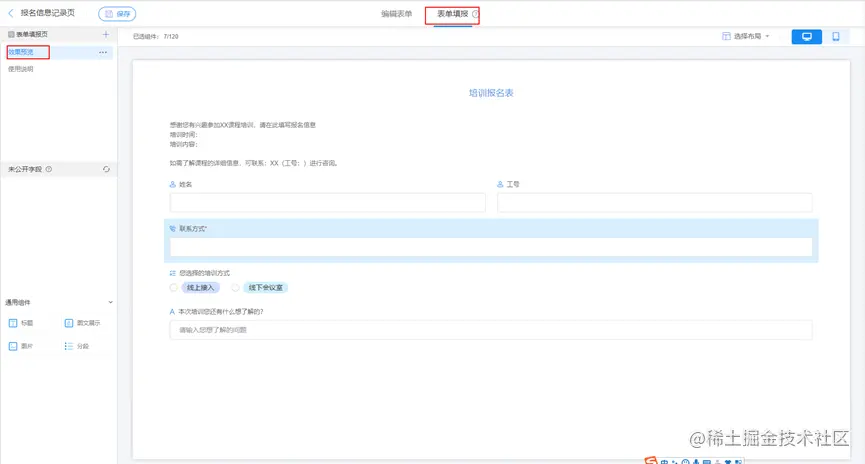Select the 线上接入 radio option
The image size is (865, 464).
pos(174,287)
